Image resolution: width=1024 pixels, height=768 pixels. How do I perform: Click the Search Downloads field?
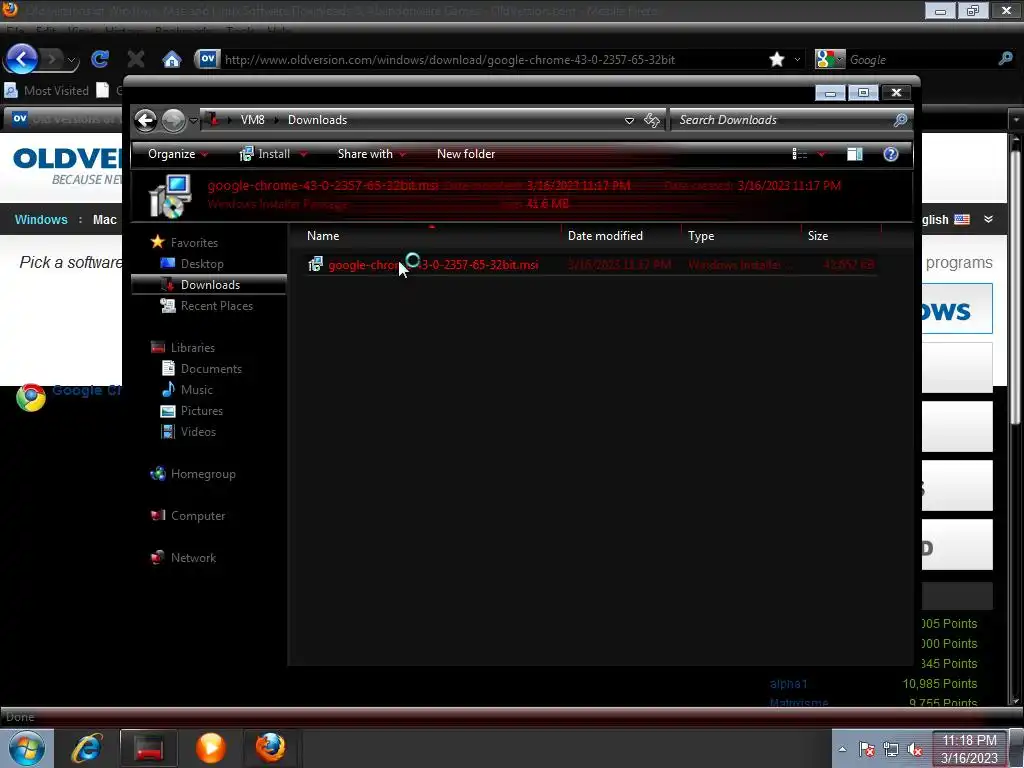coord(782,120)
